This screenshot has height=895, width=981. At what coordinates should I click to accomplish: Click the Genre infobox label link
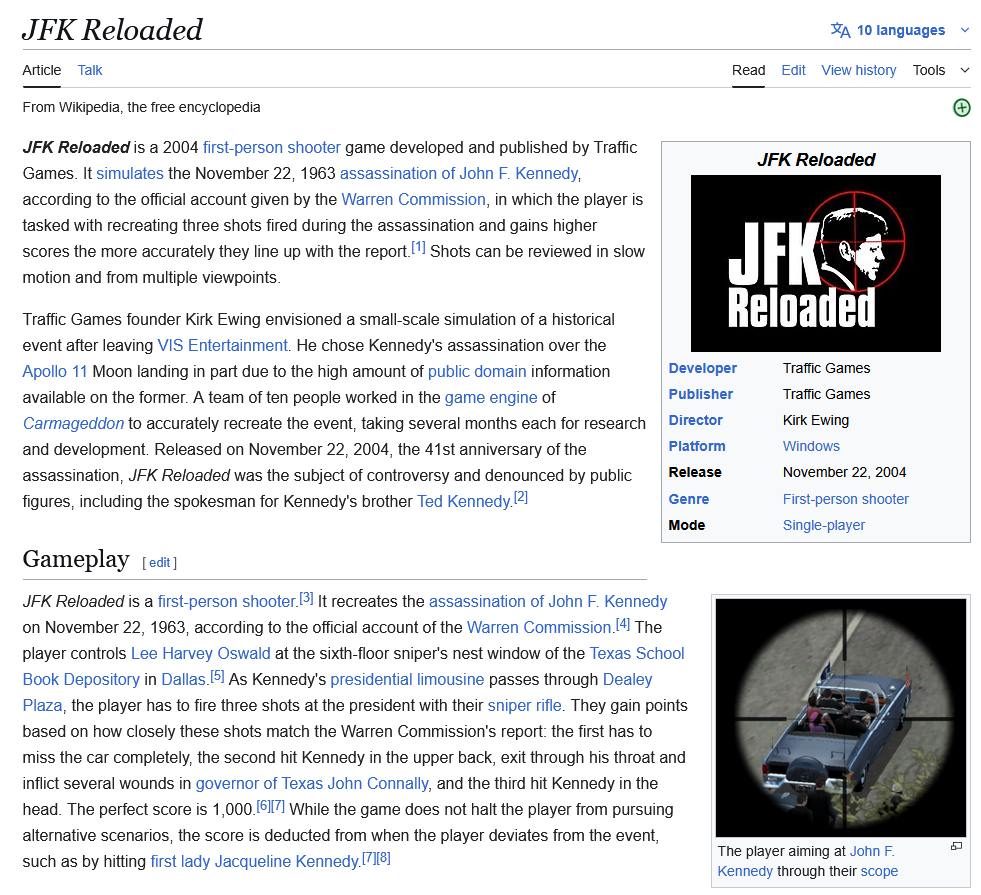pos(688,499)
